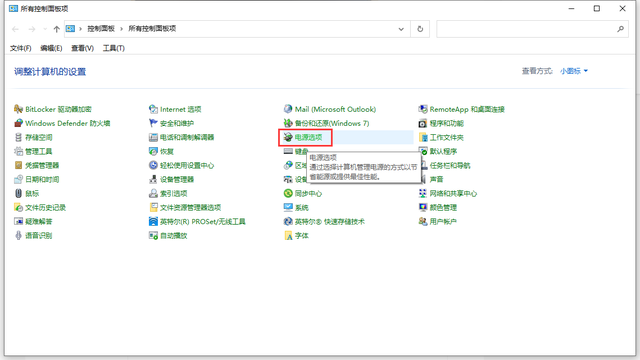This screenshot has width=640, height=360.
Task: Open the 字体 fonts link
Action: tap(302, 236)
